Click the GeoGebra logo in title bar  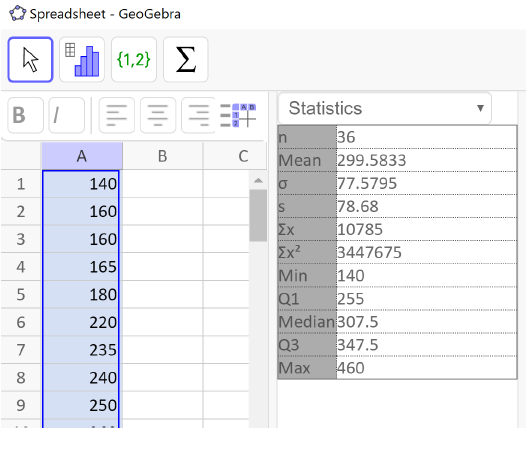click(18, 14)
